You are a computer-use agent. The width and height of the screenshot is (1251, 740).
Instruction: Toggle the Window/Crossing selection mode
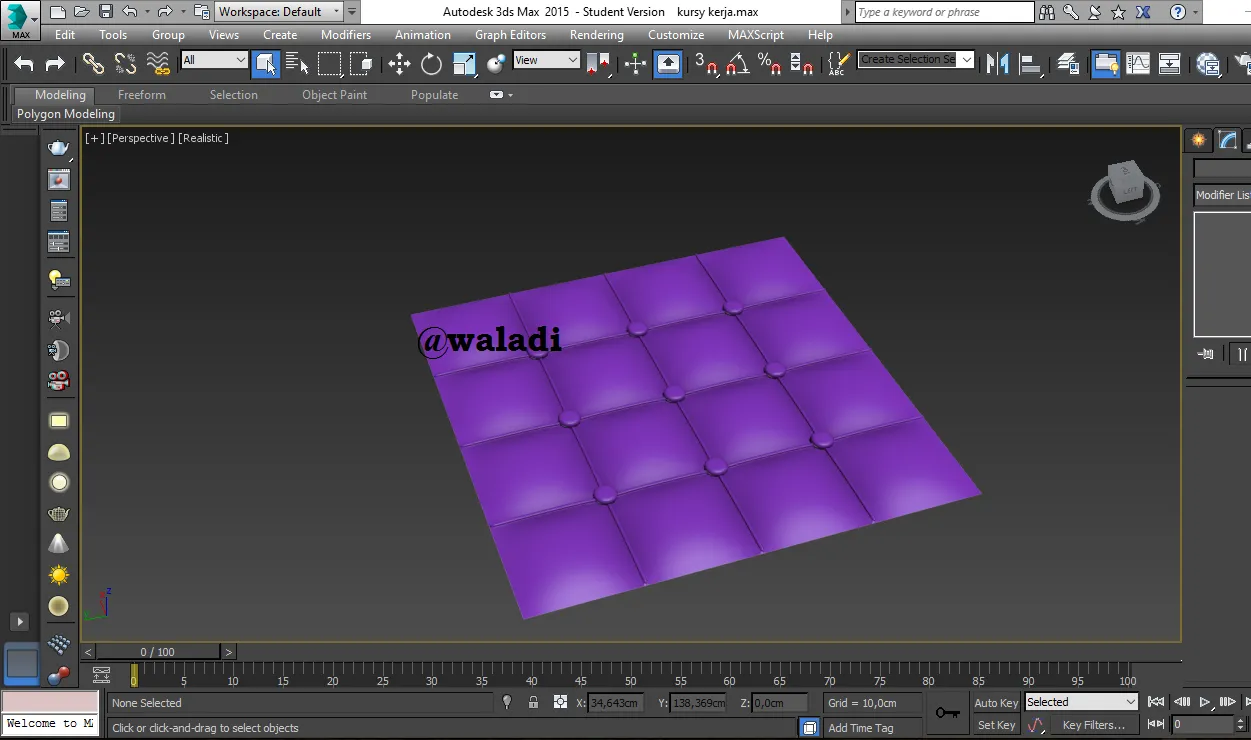pos(361,64)
